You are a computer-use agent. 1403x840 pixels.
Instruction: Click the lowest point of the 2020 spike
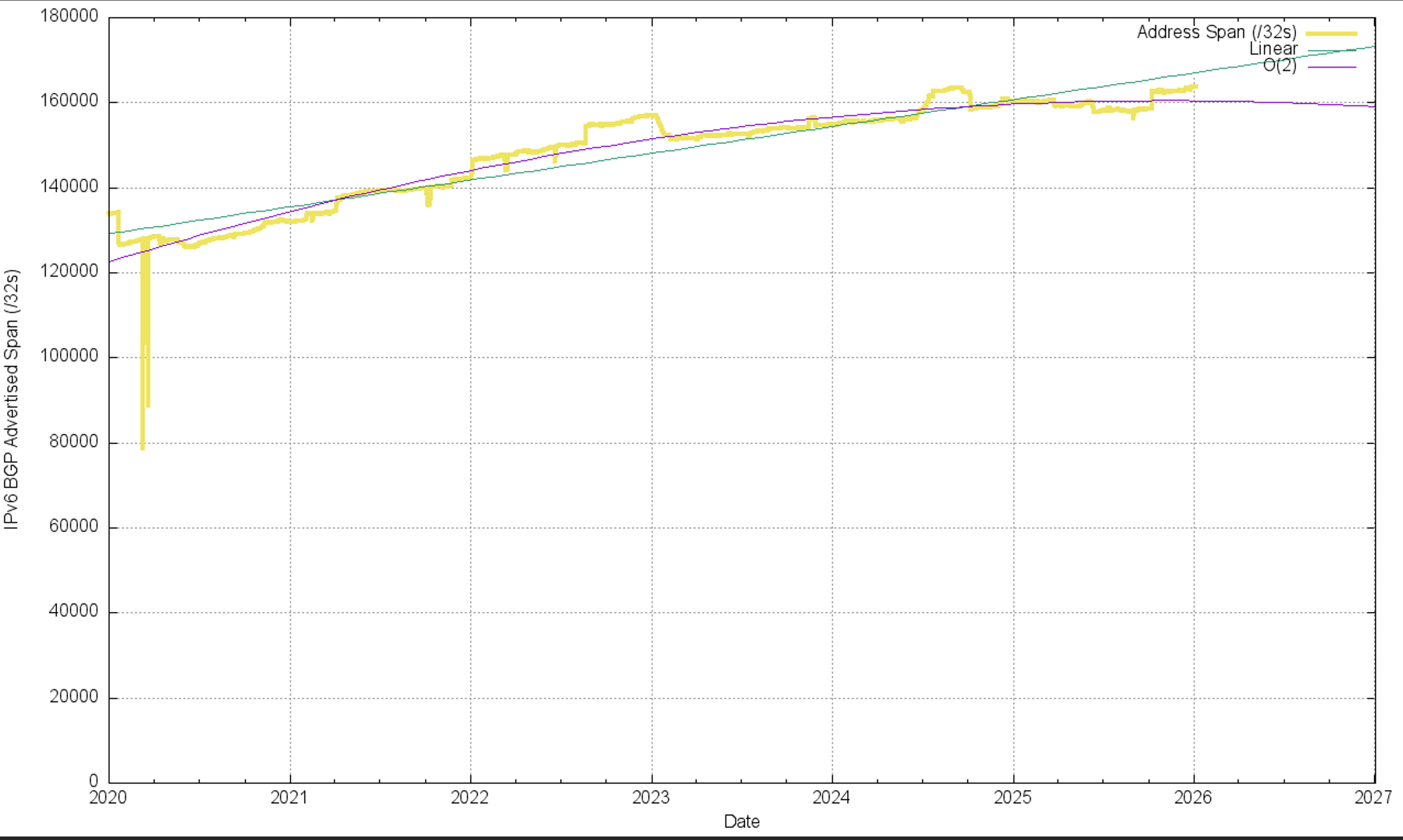tap(143, 448)
